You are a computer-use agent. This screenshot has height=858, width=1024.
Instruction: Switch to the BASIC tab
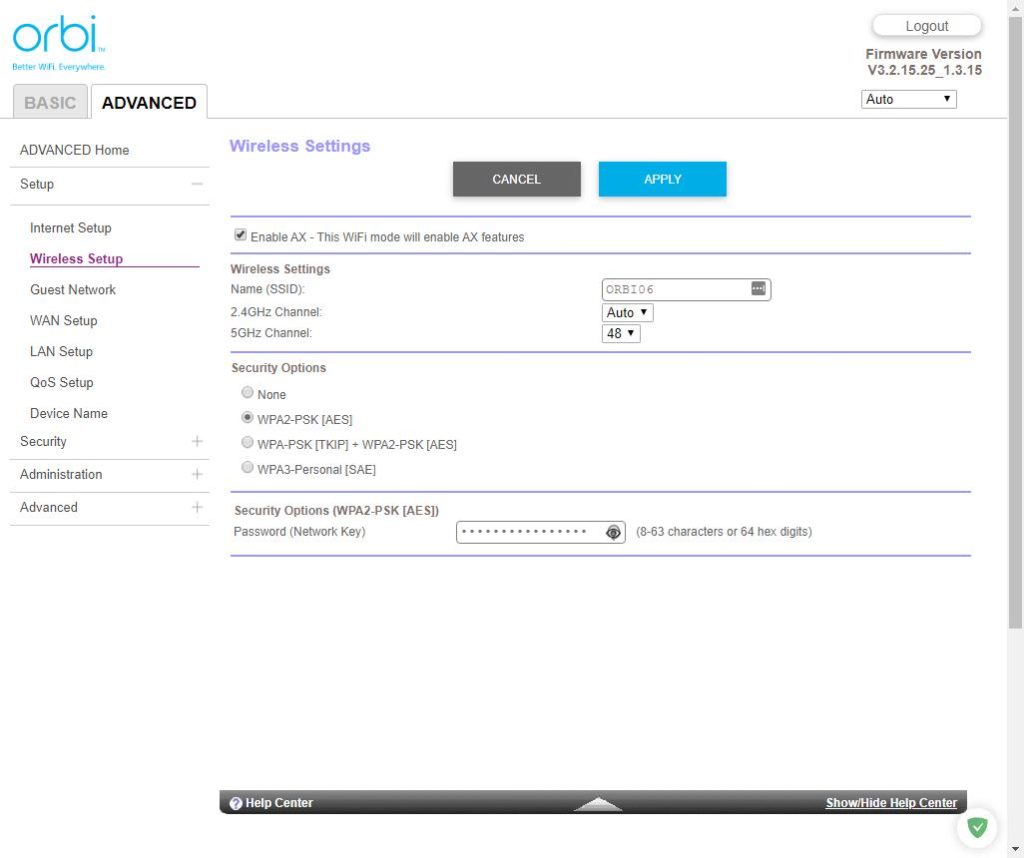click(x=50, y=103)
